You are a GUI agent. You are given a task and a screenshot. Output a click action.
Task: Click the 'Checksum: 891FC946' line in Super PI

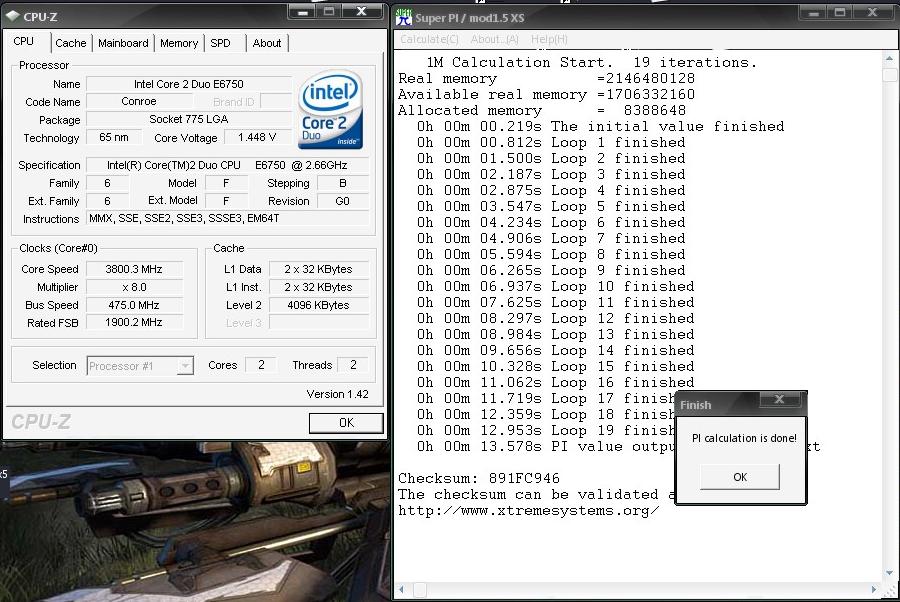[479, 478]
